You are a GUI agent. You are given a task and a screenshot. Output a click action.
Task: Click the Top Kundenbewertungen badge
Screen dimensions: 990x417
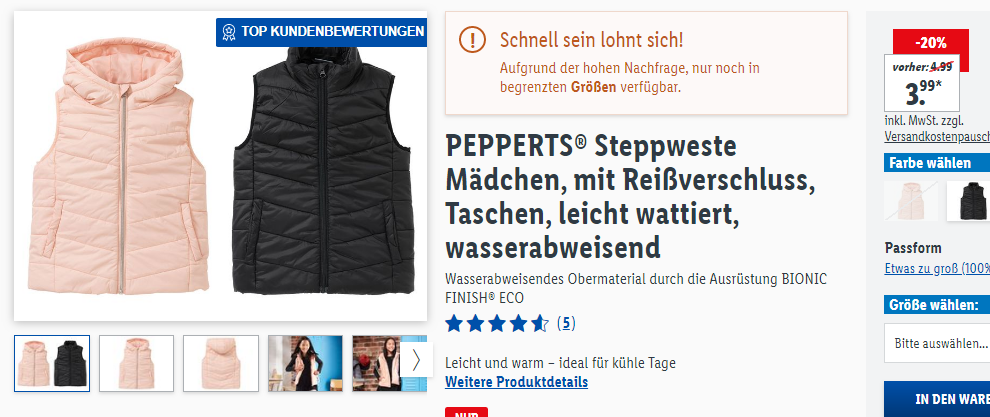[x=321, y=32]
